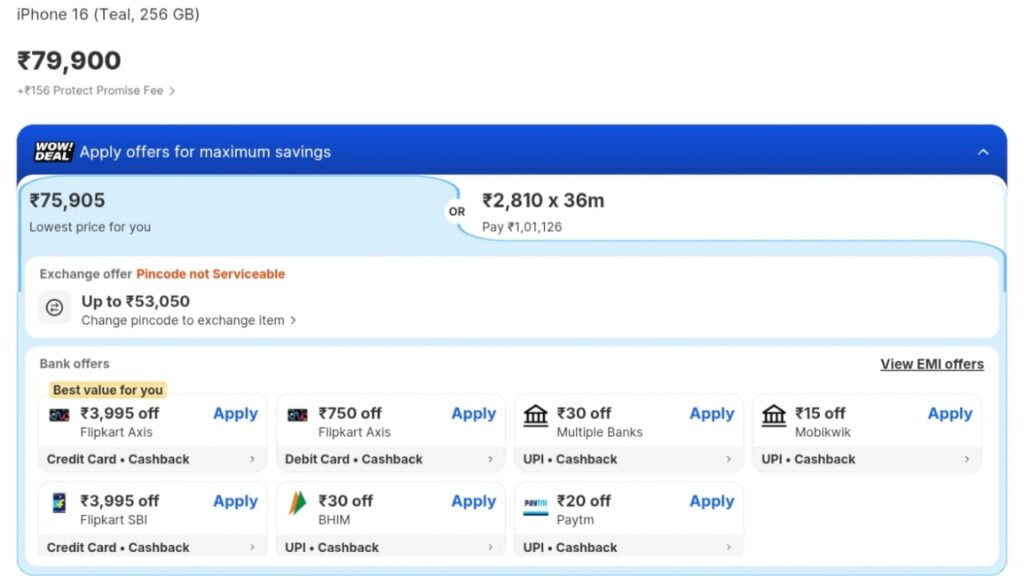Click the BHIM logo icon

[297, 503]
